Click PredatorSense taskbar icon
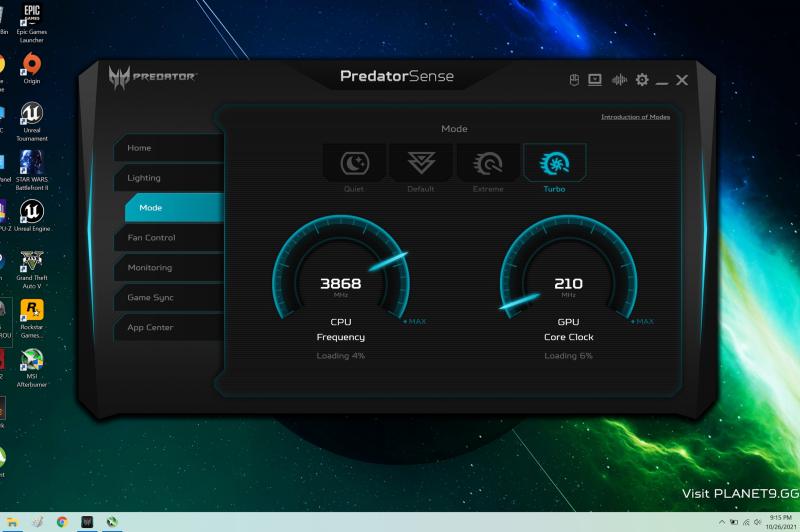The image size is (800, 532). point(87,522)
